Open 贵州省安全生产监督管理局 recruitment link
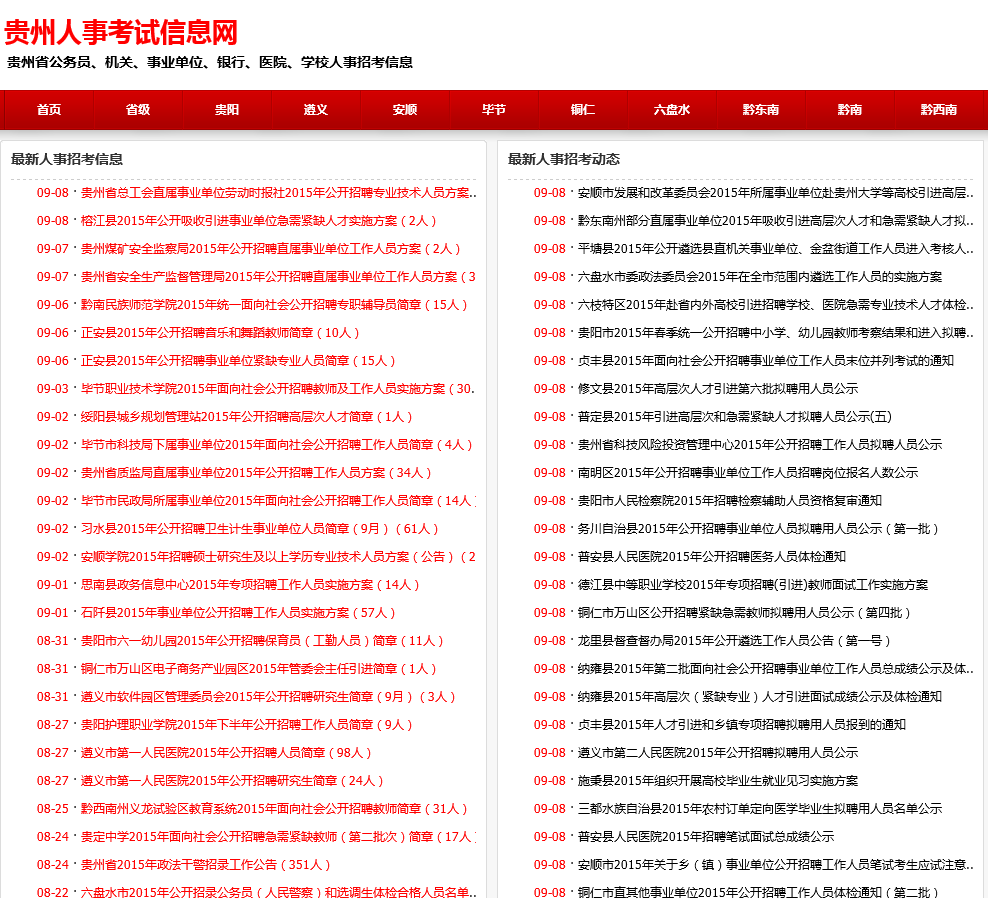The image size is (988, 898). [278, 277]
